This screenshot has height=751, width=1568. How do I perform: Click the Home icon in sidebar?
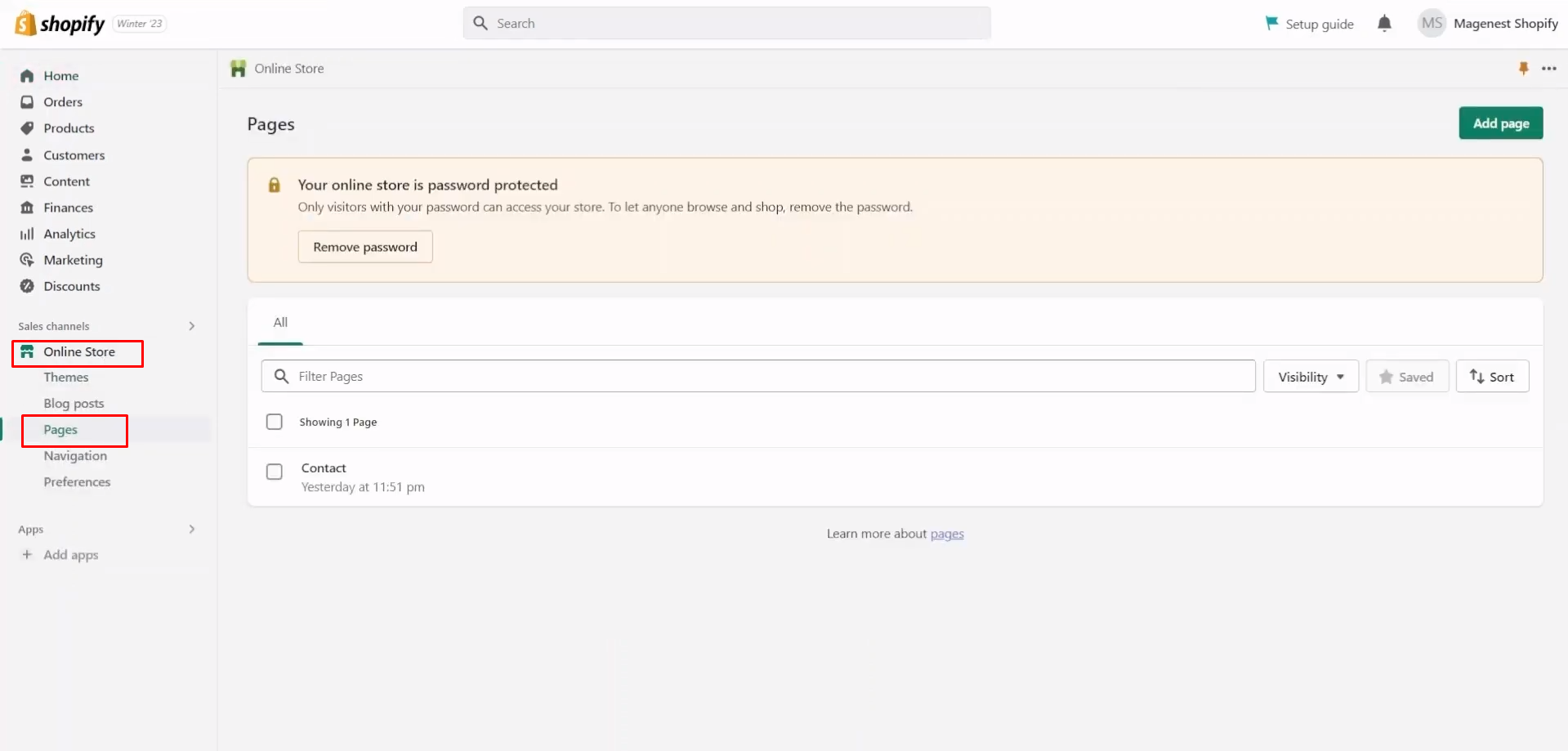pyautogui.click(x=27, y=76)
